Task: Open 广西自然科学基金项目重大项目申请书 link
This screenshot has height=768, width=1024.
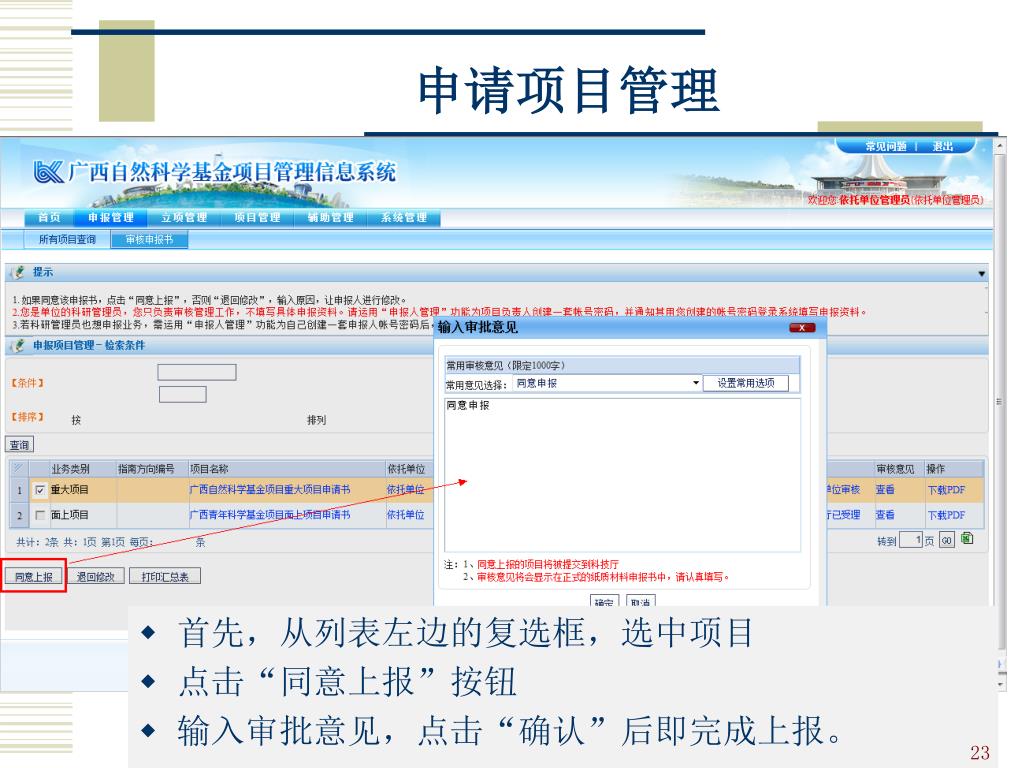Action: [270, 490]
